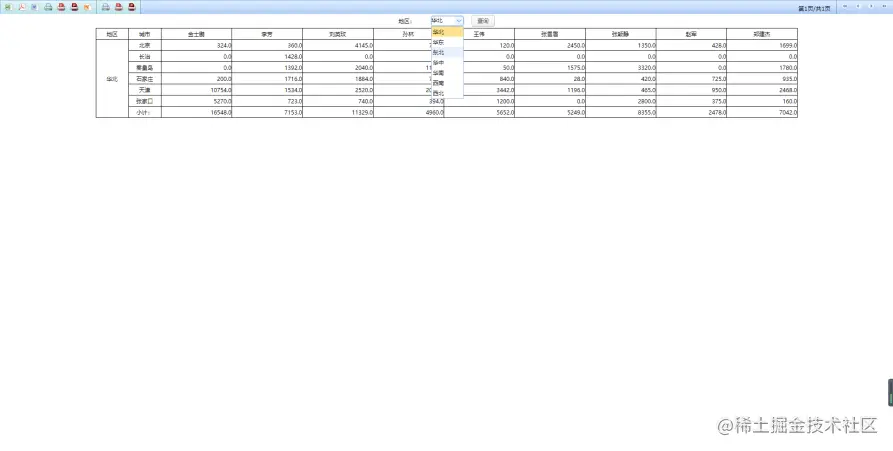893x451 pixels.
Task: Click the 地区 column header
Action: 112,34
